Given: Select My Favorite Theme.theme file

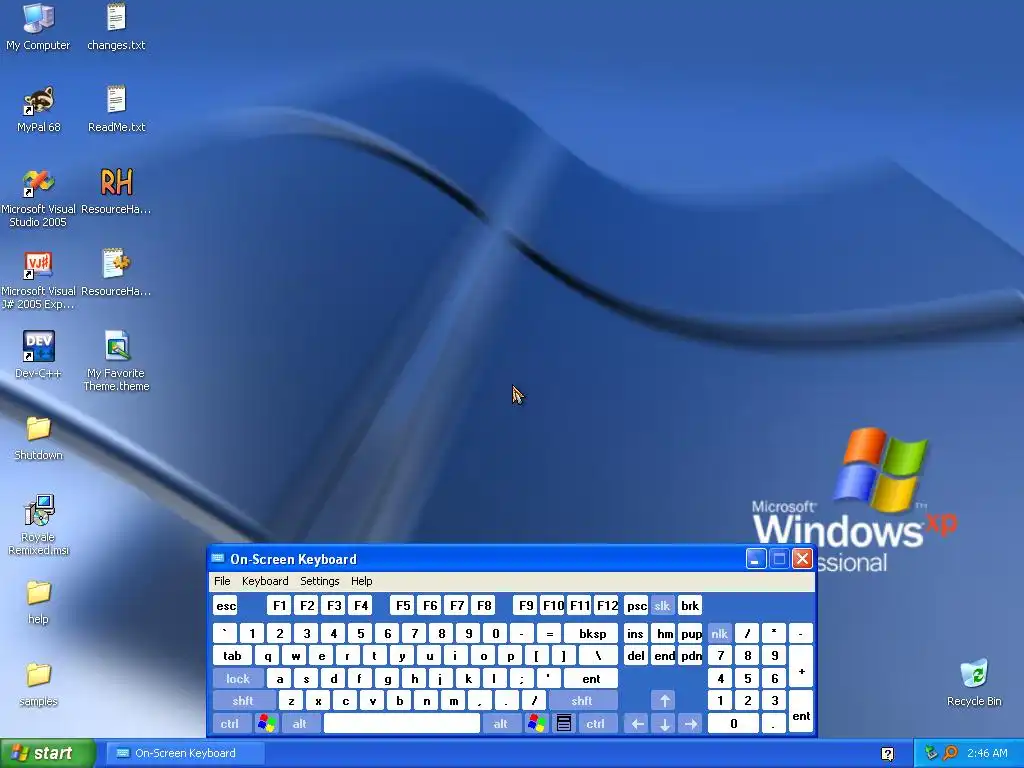Looking at the screenshot, I should coord(116,361).
